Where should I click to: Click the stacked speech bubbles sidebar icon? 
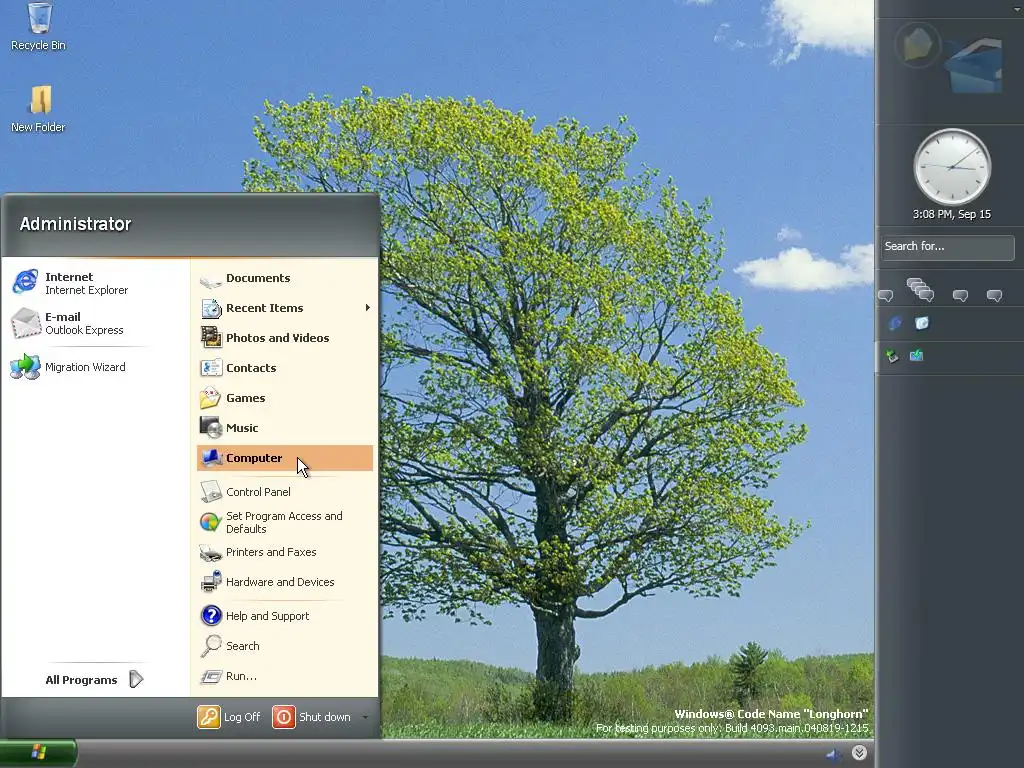point(920,289)
